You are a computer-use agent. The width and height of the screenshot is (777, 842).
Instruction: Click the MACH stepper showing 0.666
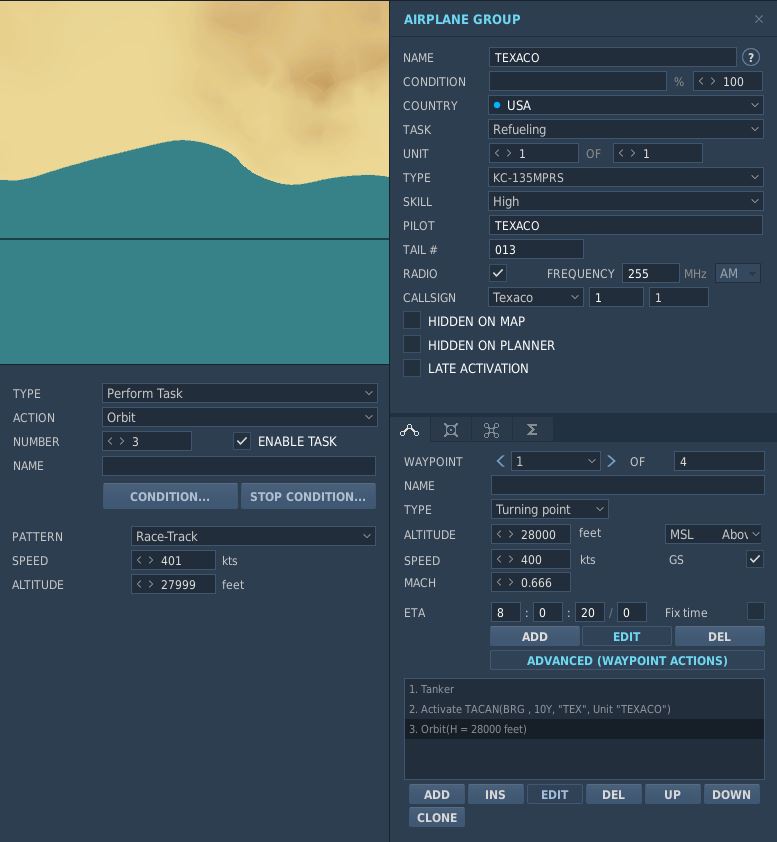coord(531,583)
